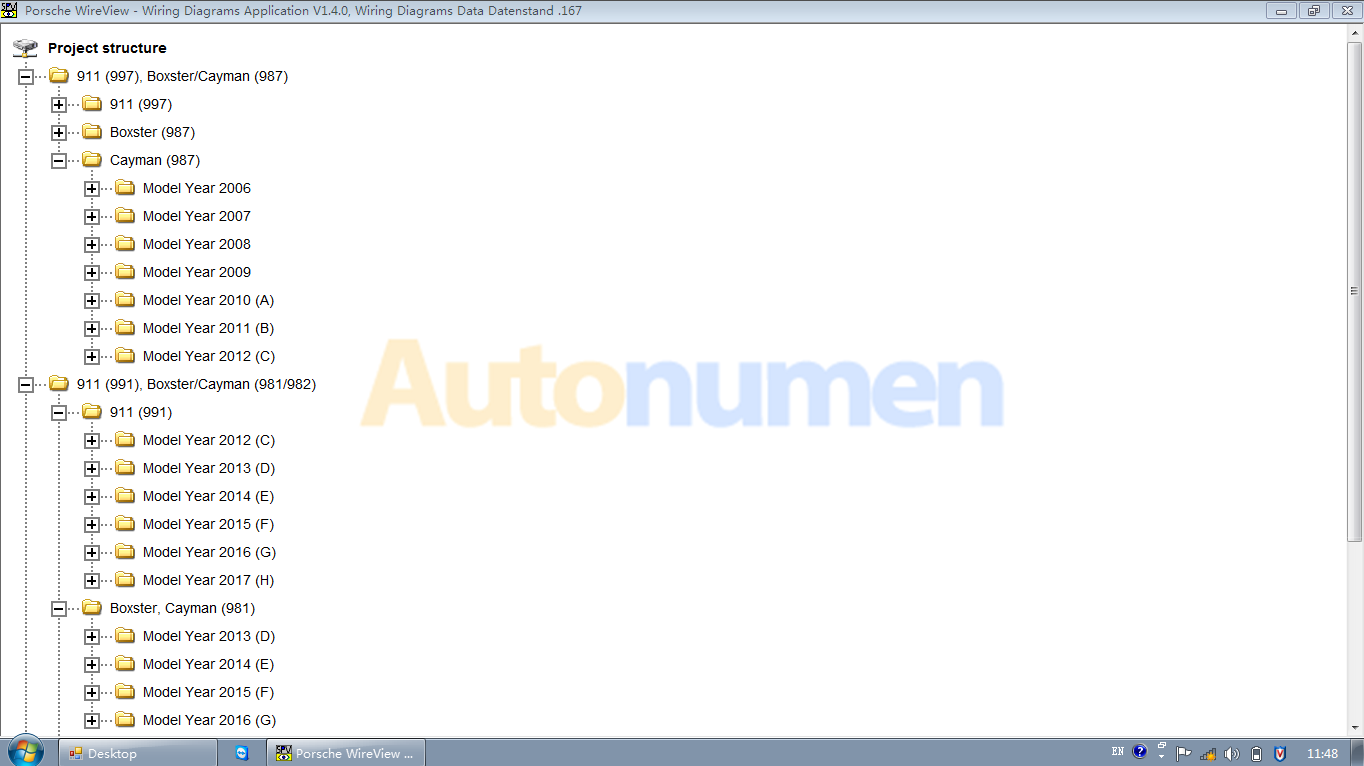
Task: Select Model Year 2015 (F) under 911 (991)
Action: pyautogui.click(x=208, y=524)
